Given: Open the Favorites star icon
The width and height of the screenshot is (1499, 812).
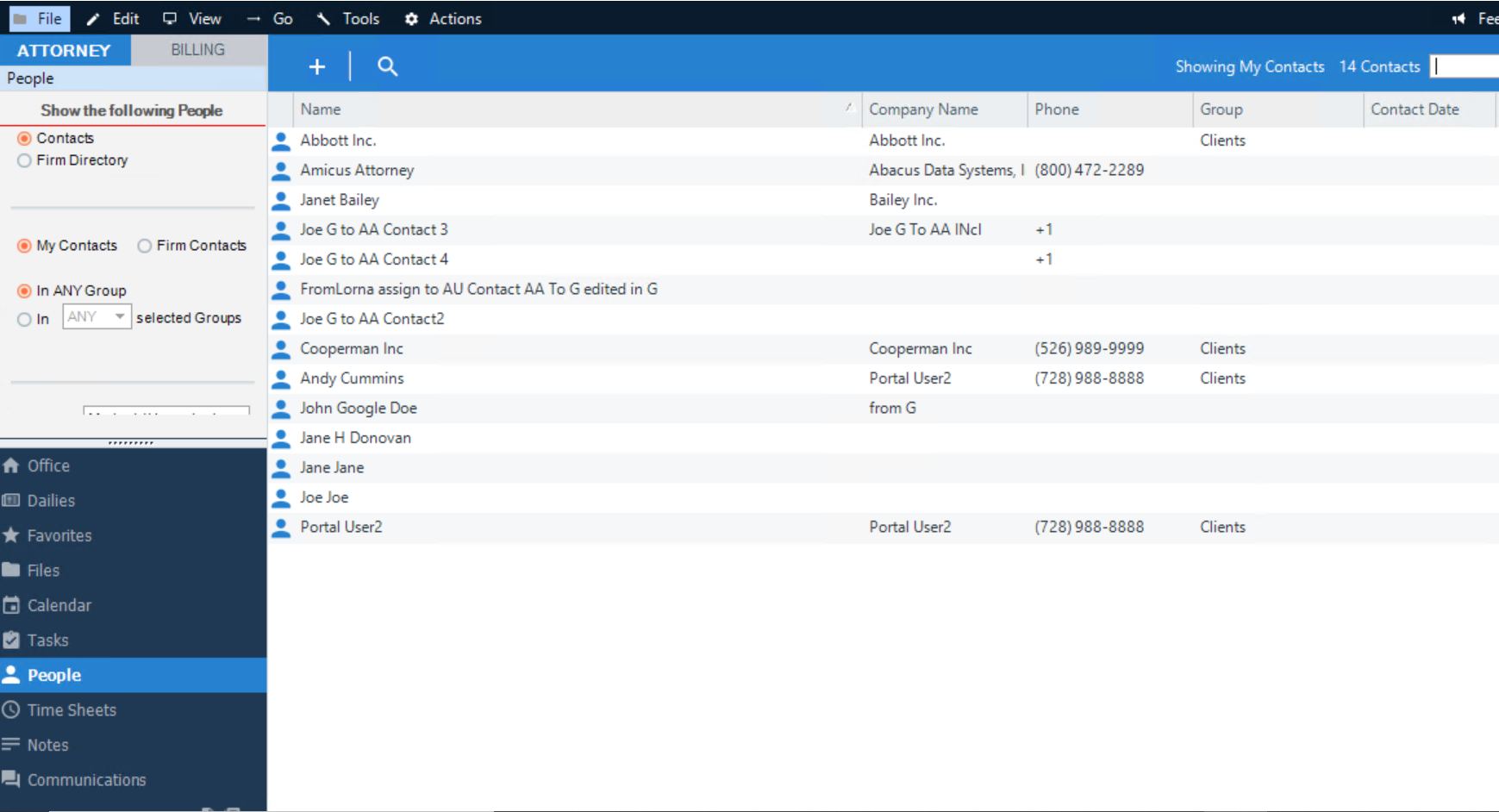Looking at the screenshot, I should [12, 535].
